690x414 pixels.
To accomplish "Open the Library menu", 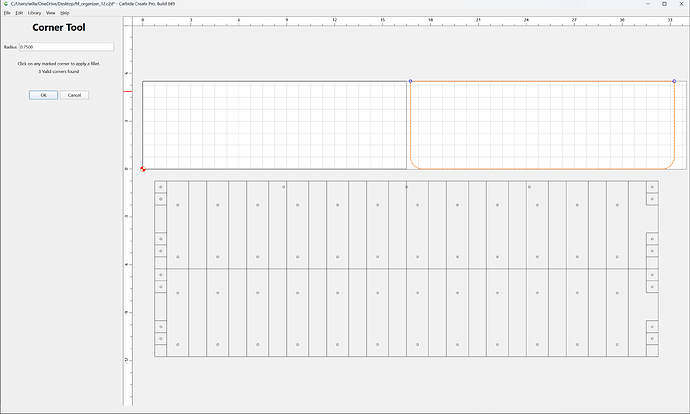I will pyautogui.click(x=34, y=13).
